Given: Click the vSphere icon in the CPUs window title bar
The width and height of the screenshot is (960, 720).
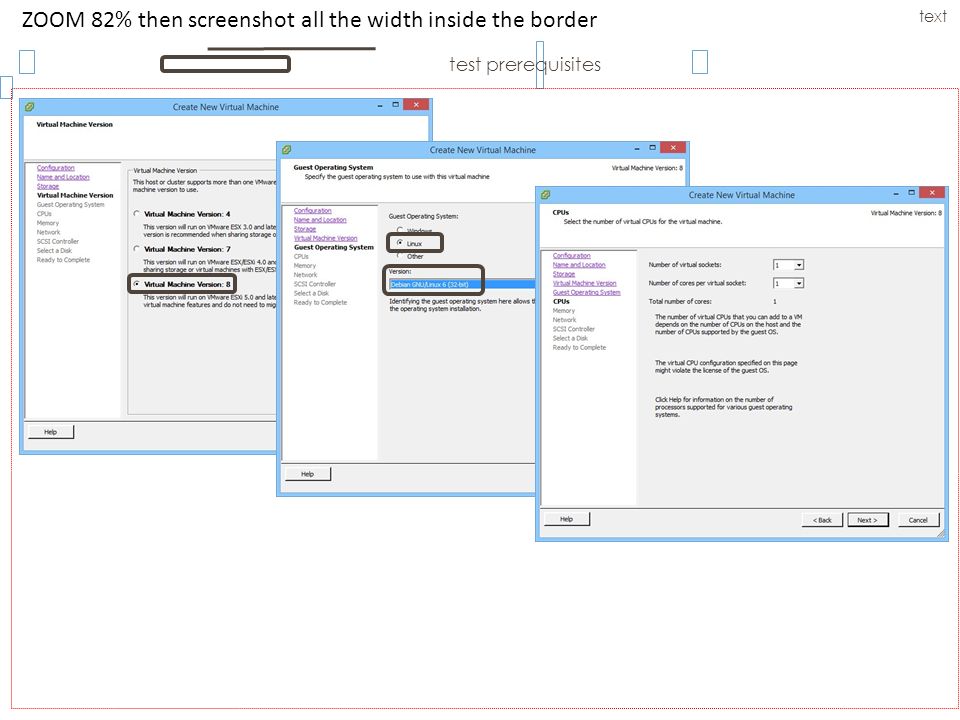Looking at the screenshot, I should 546,195.
